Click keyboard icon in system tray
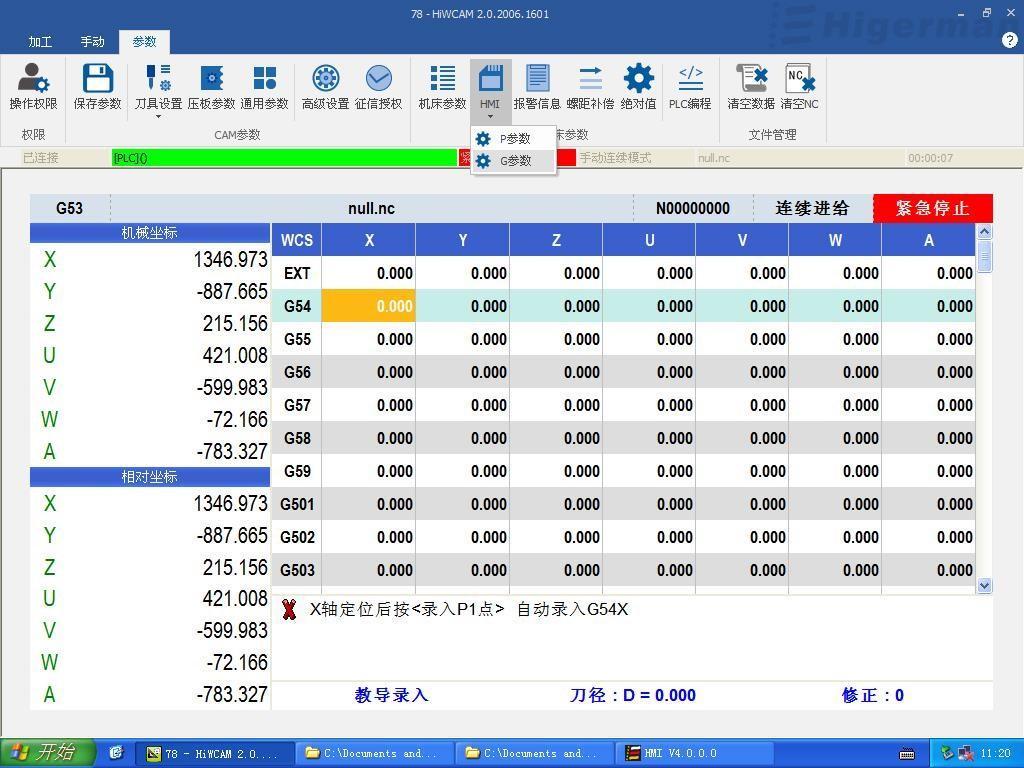 point(907,754)
